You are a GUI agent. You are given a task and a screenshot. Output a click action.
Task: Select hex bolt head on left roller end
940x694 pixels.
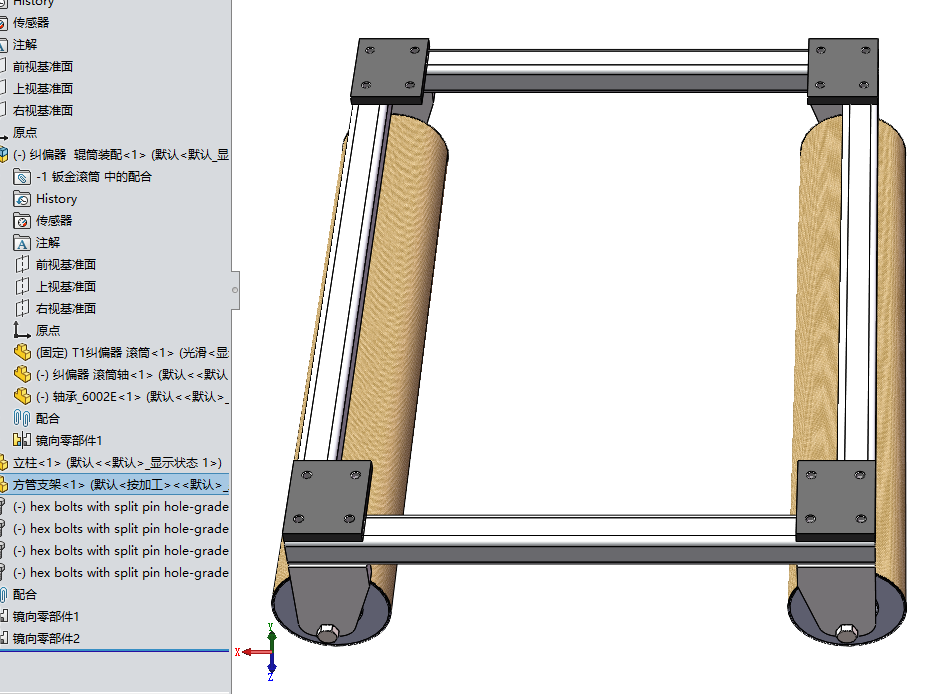pos(327,633)
